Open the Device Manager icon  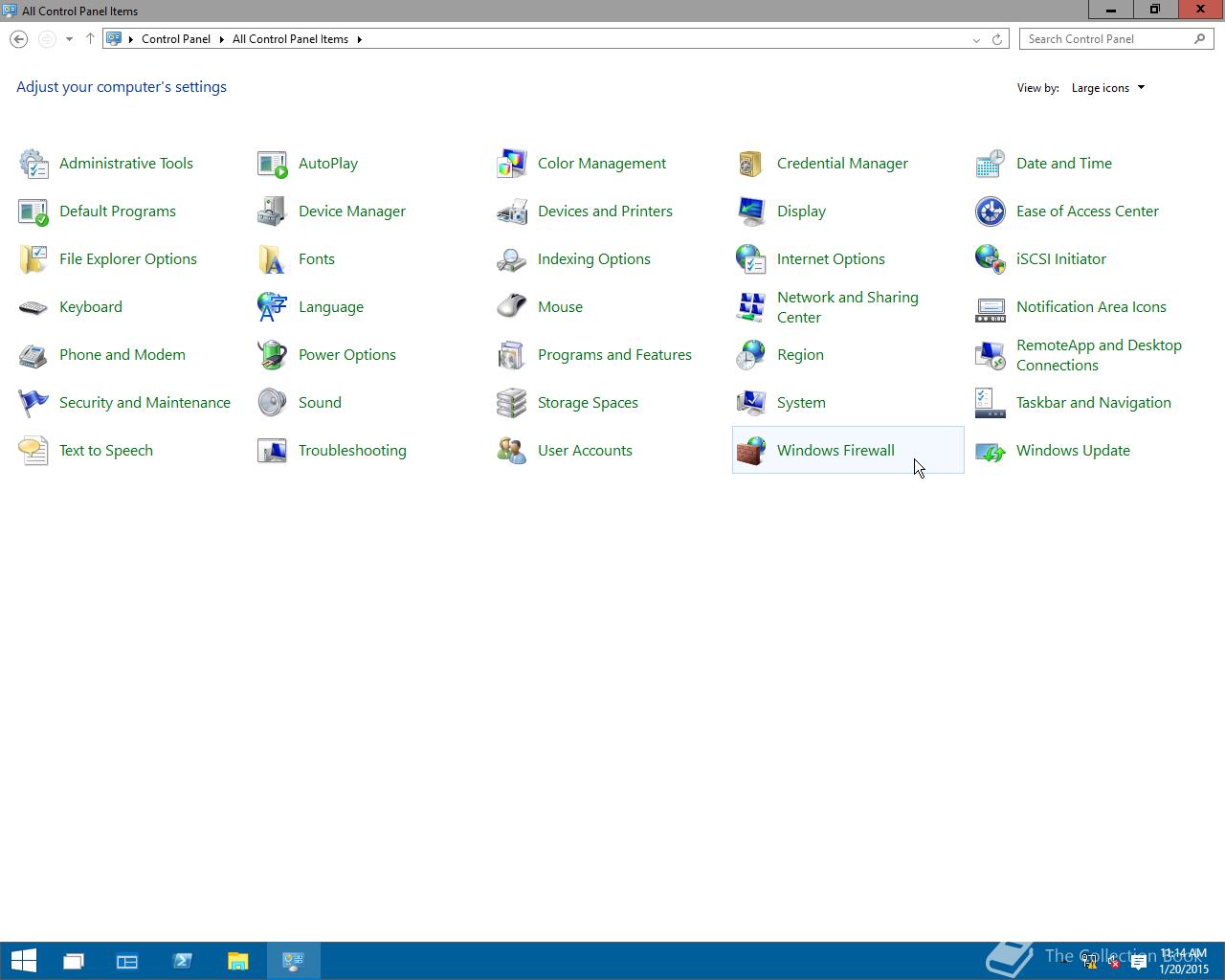pos(273,212)
